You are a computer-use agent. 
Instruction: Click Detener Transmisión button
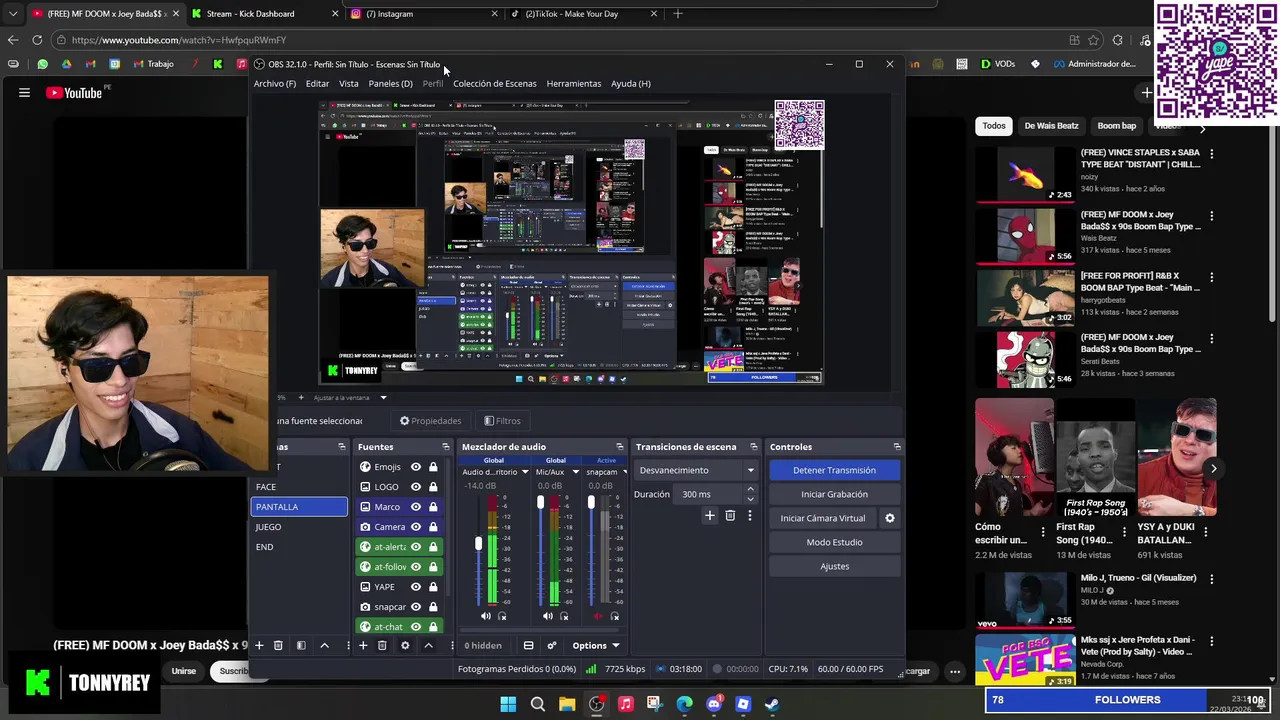coord(834,470)
